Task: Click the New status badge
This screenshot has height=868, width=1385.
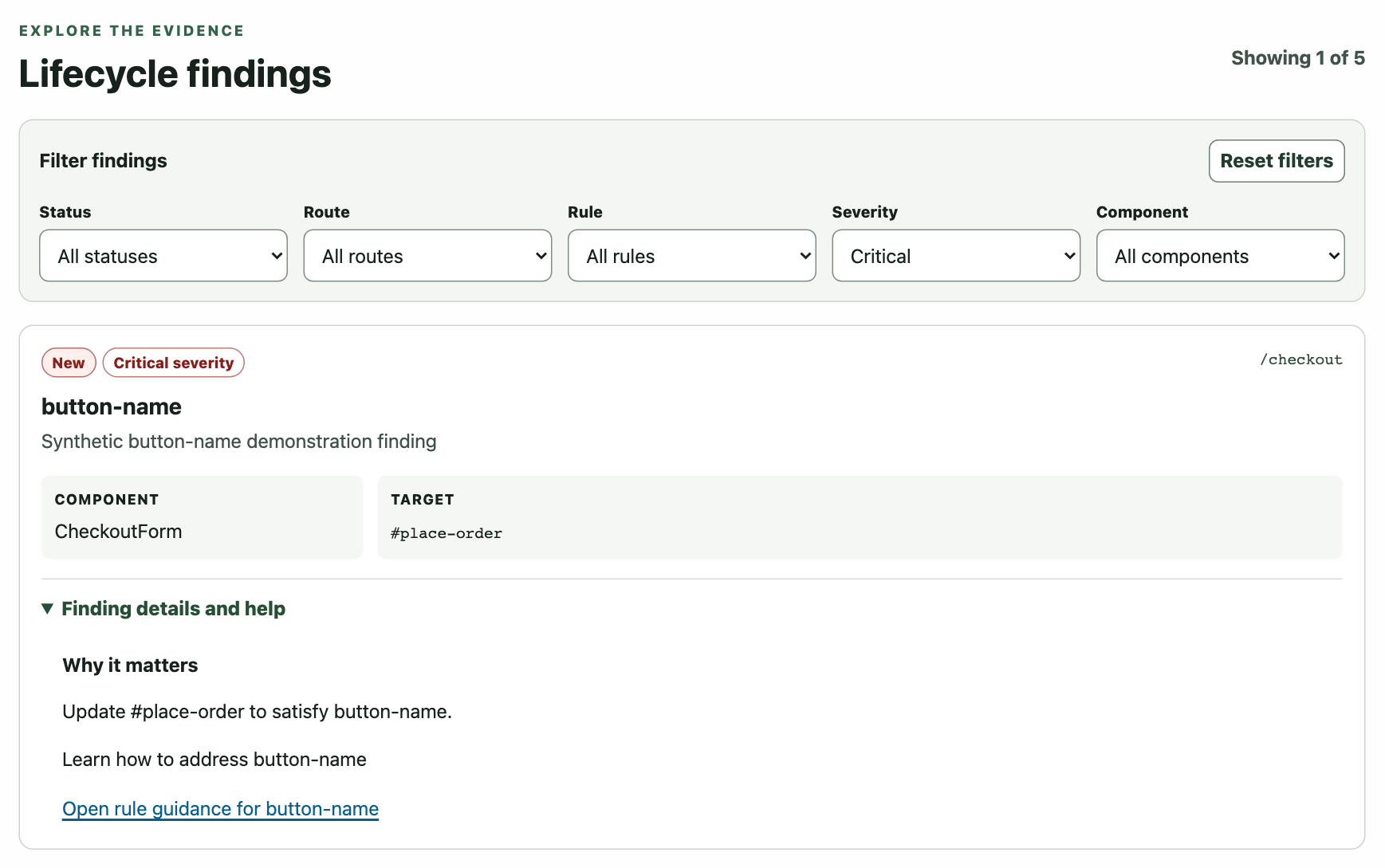Action: 69,363
